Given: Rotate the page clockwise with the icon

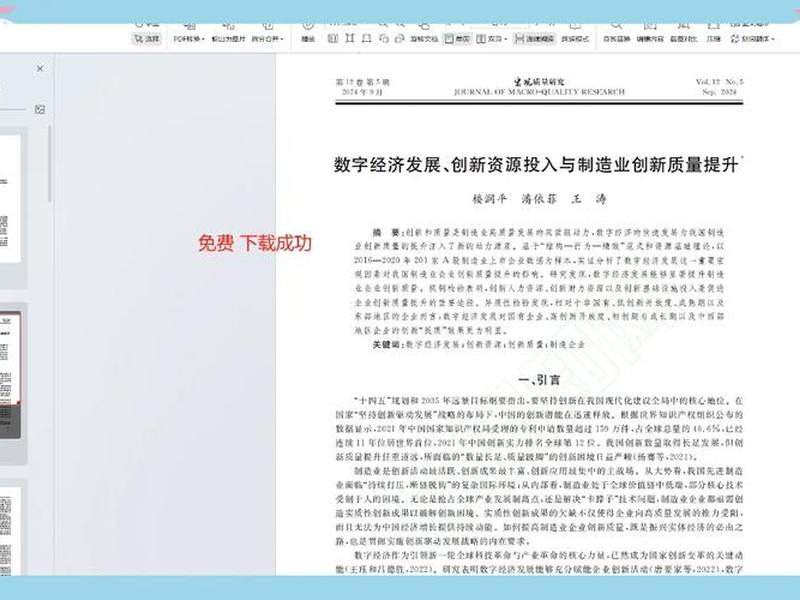Looking at the screenshot, I should 400,38.
